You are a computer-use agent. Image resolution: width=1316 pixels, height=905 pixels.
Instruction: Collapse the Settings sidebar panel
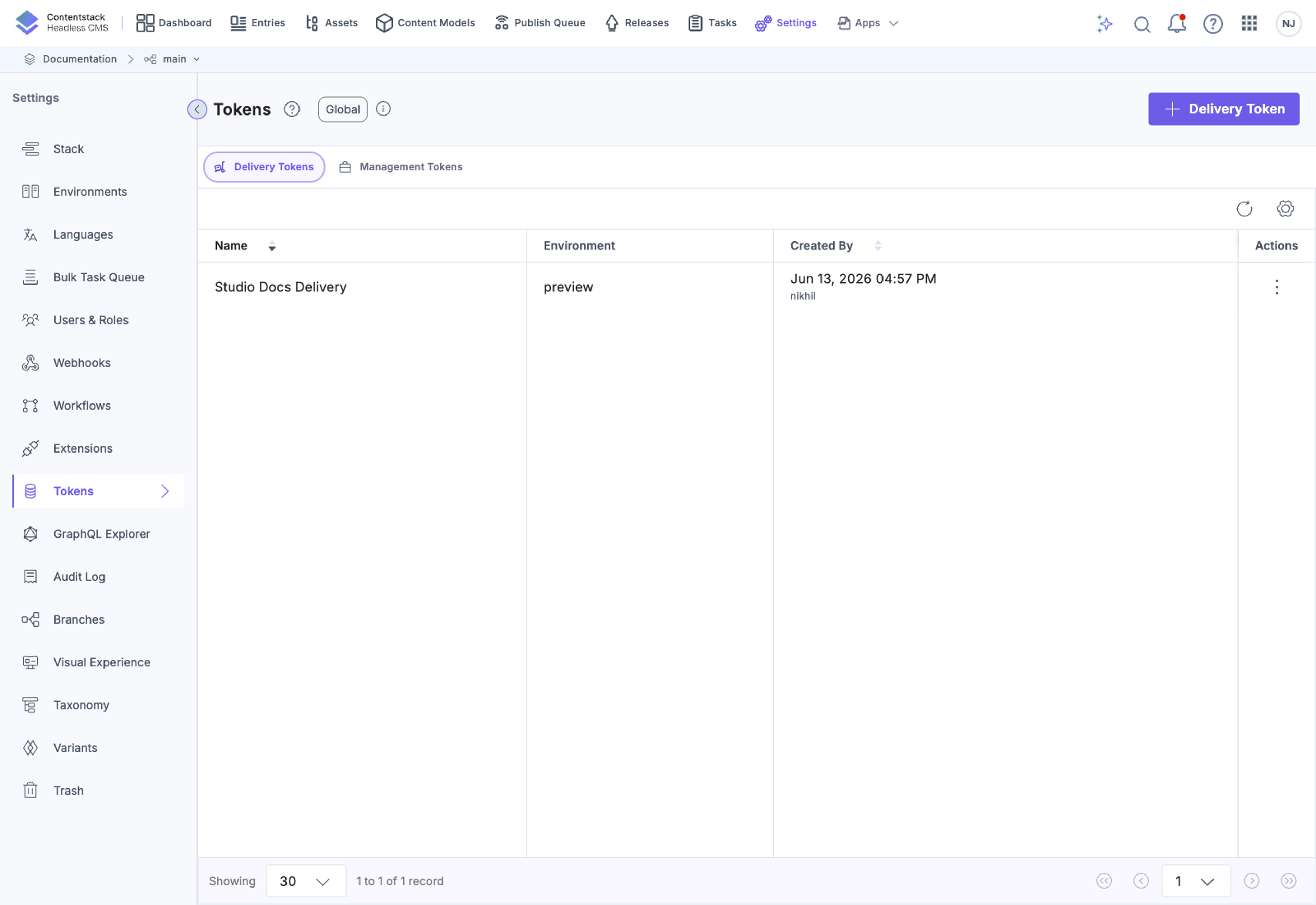click(197, 109)
